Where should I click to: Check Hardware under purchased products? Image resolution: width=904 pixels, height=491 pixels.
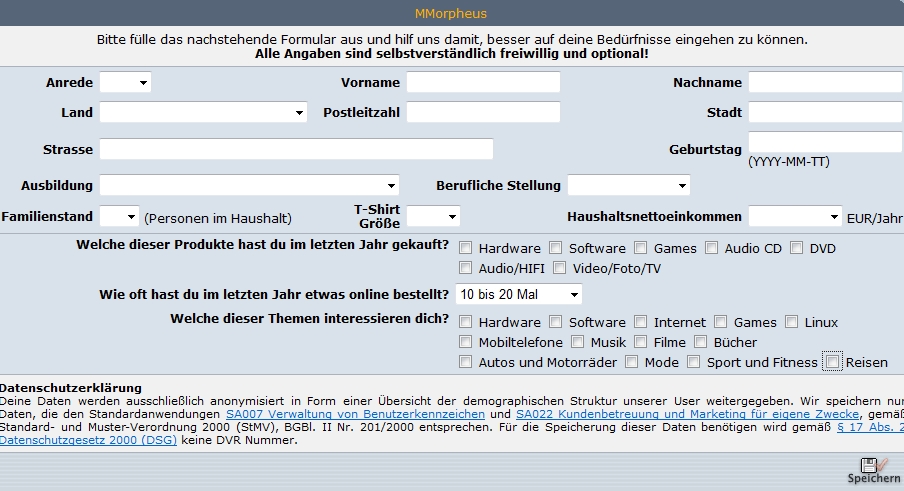465,248
